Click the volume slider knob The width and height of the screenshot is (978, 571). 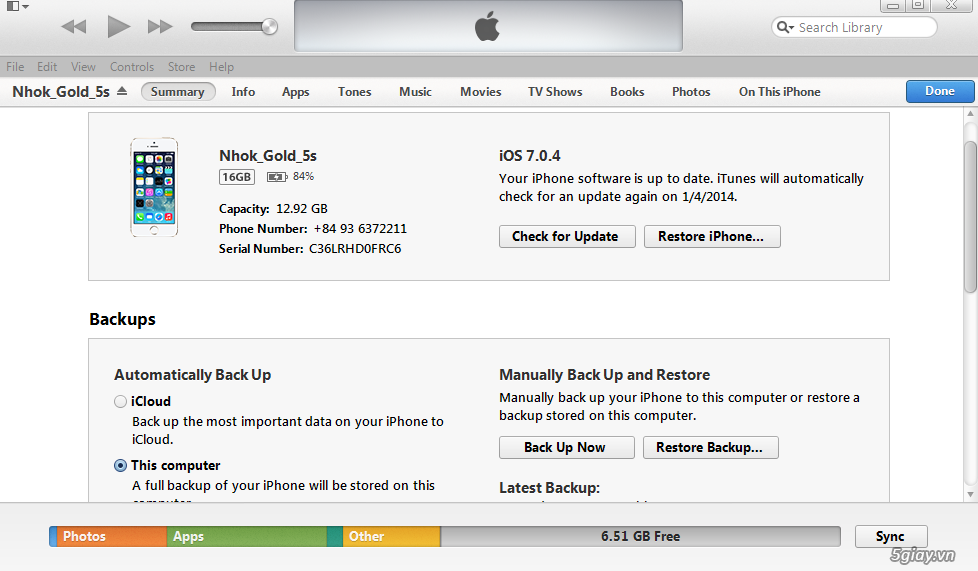(x=269, y=26)
